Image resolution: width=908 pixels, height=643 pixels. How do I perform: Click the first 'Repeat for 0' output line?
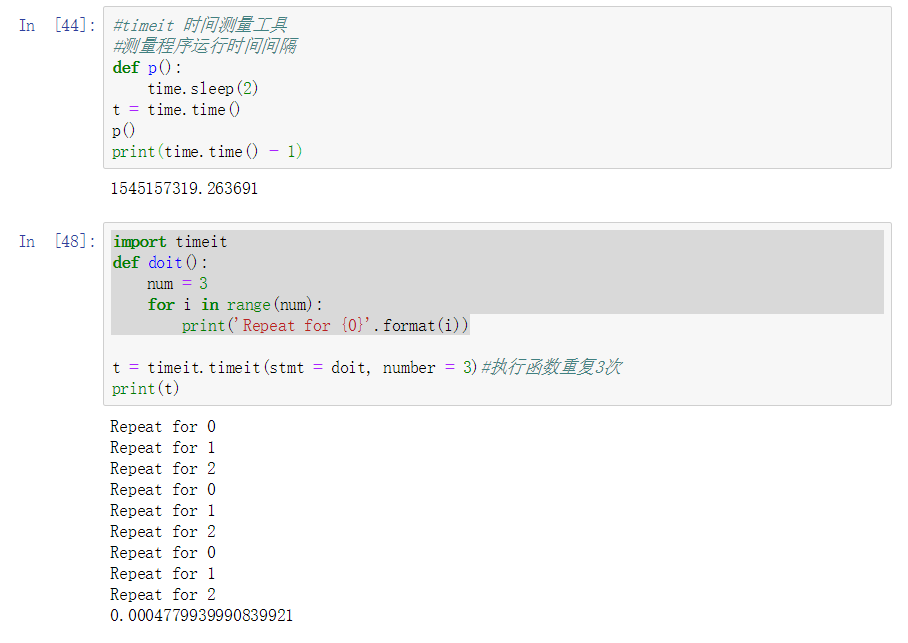(163, 427)
